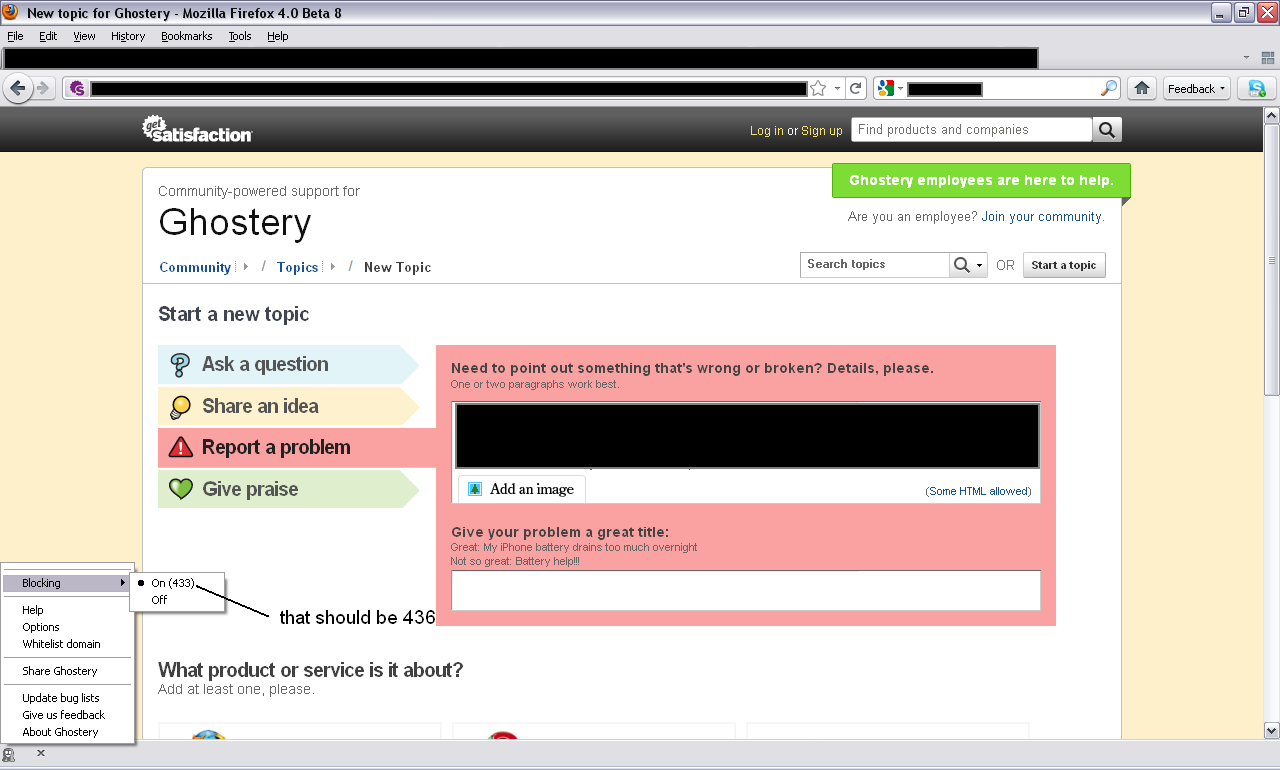The image size is (1280, 770).
Task: Click Join your community link
Action: coord(1041,217)
